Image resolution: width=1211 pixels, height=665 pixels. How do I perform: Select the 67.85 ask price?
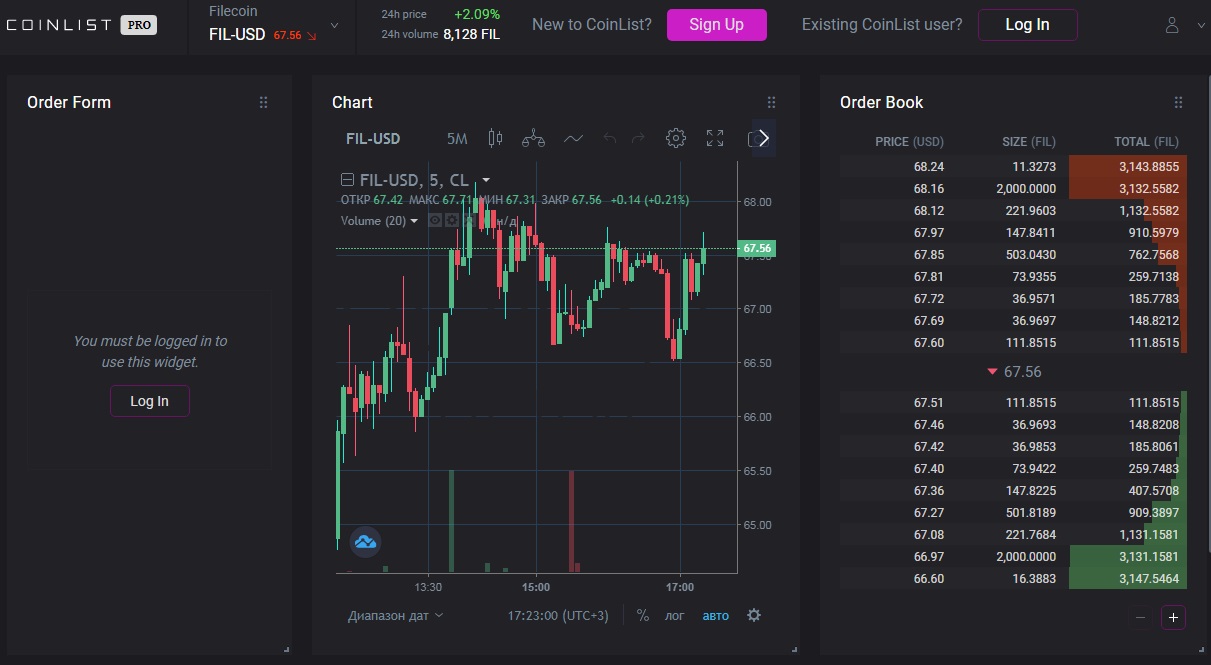pyautogui.click(x=929, y=255)
